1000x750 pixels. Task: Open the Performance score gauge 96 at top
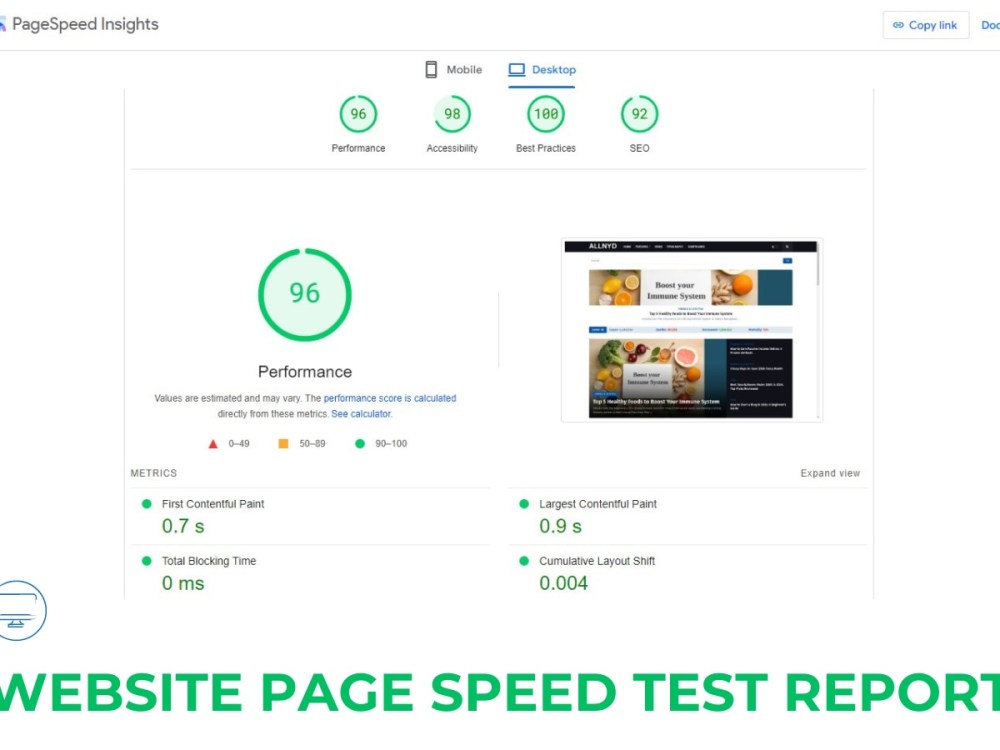(x=358, y=114)
